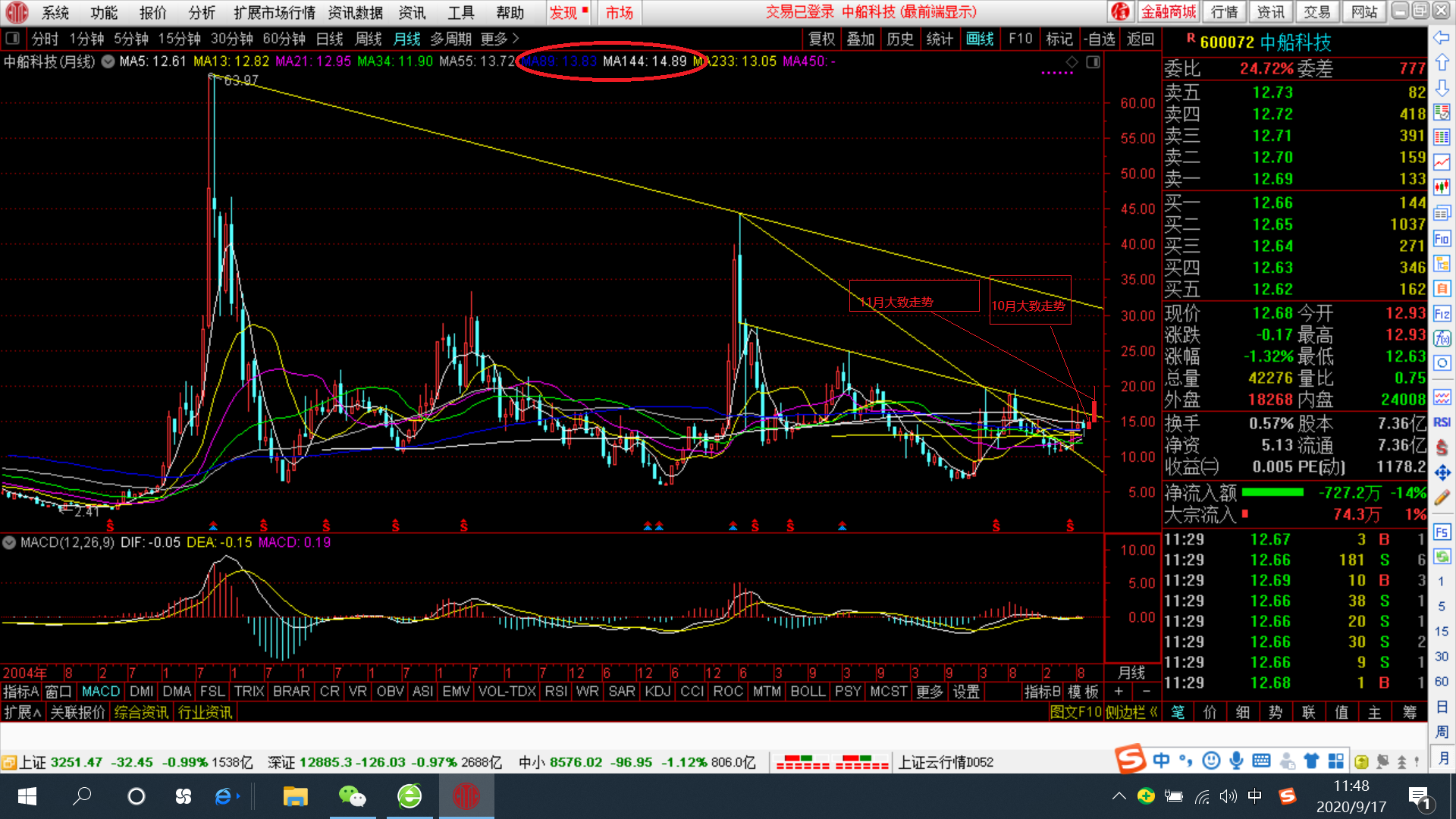Open WeChat from the taskbar
The height and width of the screenshot is (819, 1456).
(352, 796)
